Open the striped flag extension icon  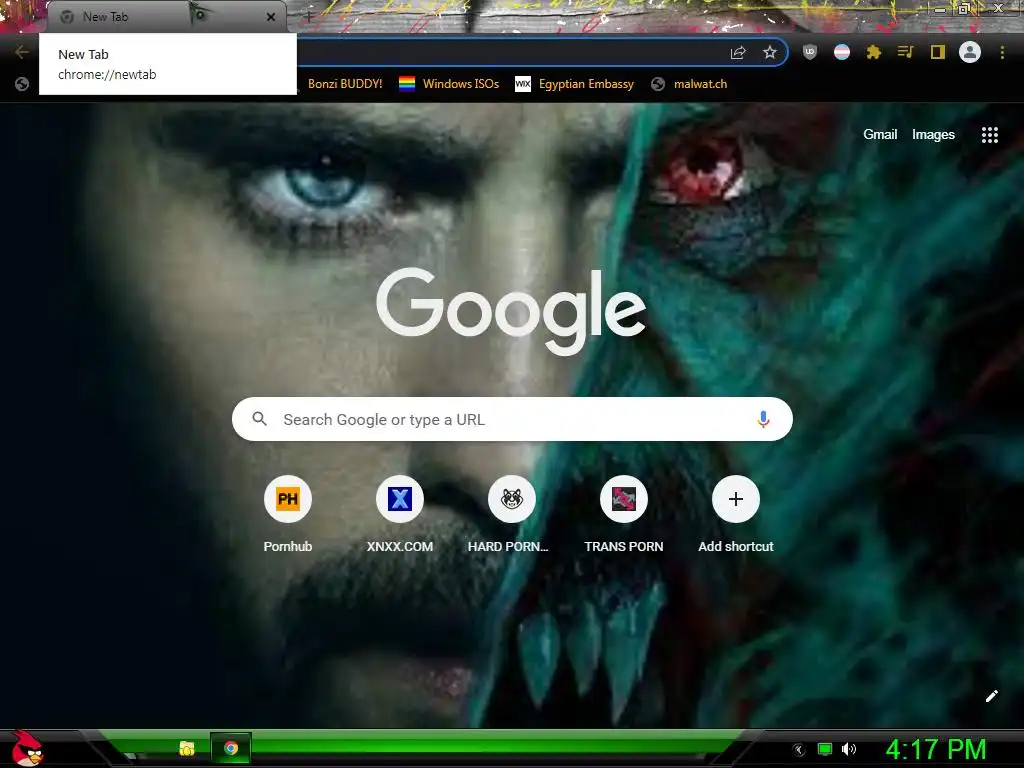click(x=842, y=52)
